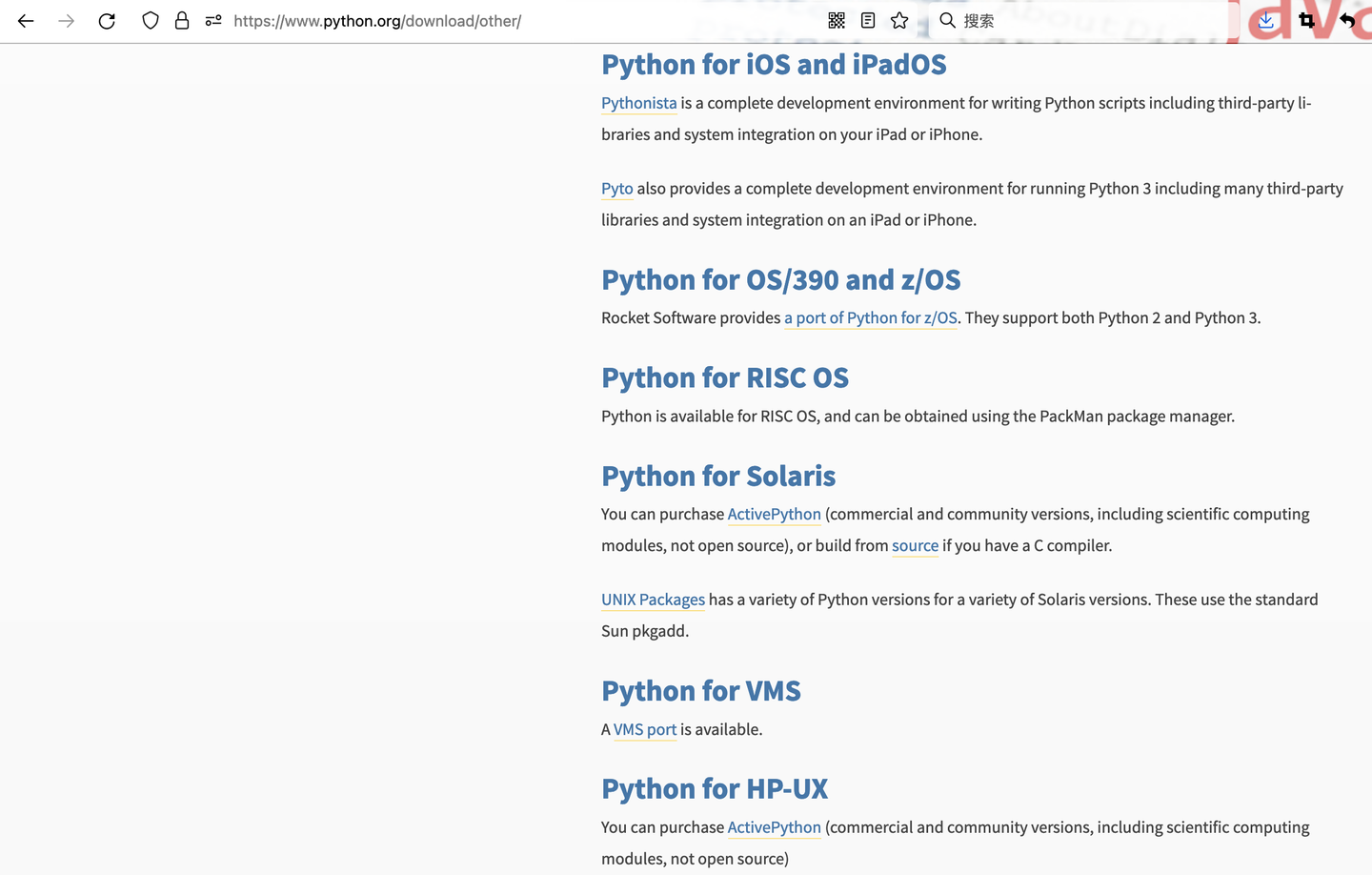
Task: Open ActivePython link under Solaris heading
Action: click(774, 515)
